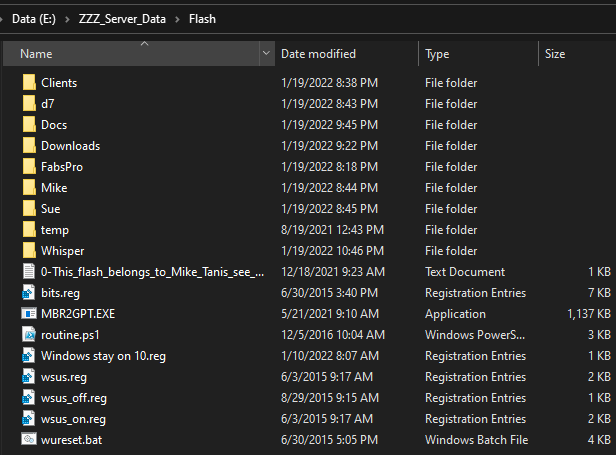Click the text document icon for 0-This_flash_belongs file
Image resolution: width=616 pixels, height=455 pixels.
point(29,272)
